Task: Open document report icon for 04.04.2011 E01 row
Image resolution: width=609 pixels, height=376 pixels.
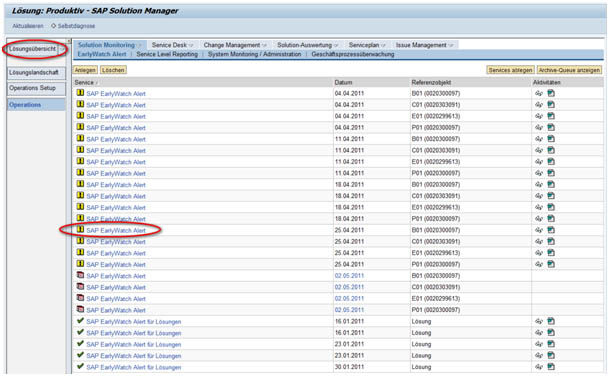Action: (551, 116)
